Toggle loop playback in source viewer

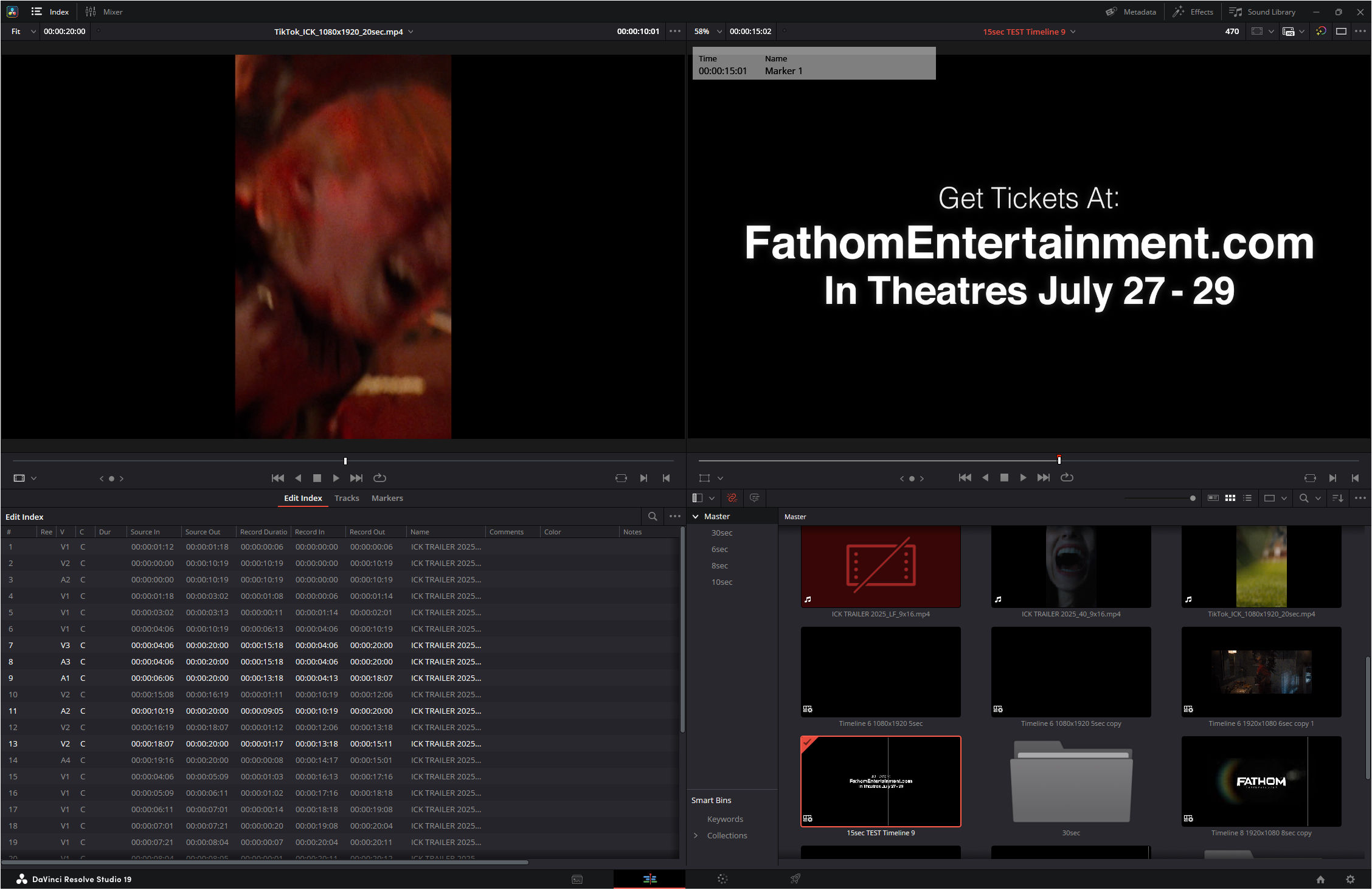pyautogui.click(x=379, y=478)
